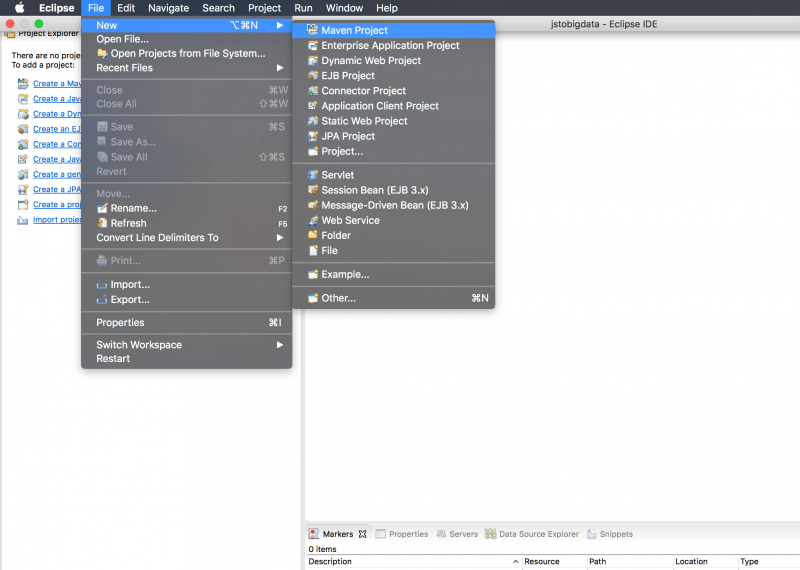Click the Refresh icon in File menu

(x=102, y=223)
